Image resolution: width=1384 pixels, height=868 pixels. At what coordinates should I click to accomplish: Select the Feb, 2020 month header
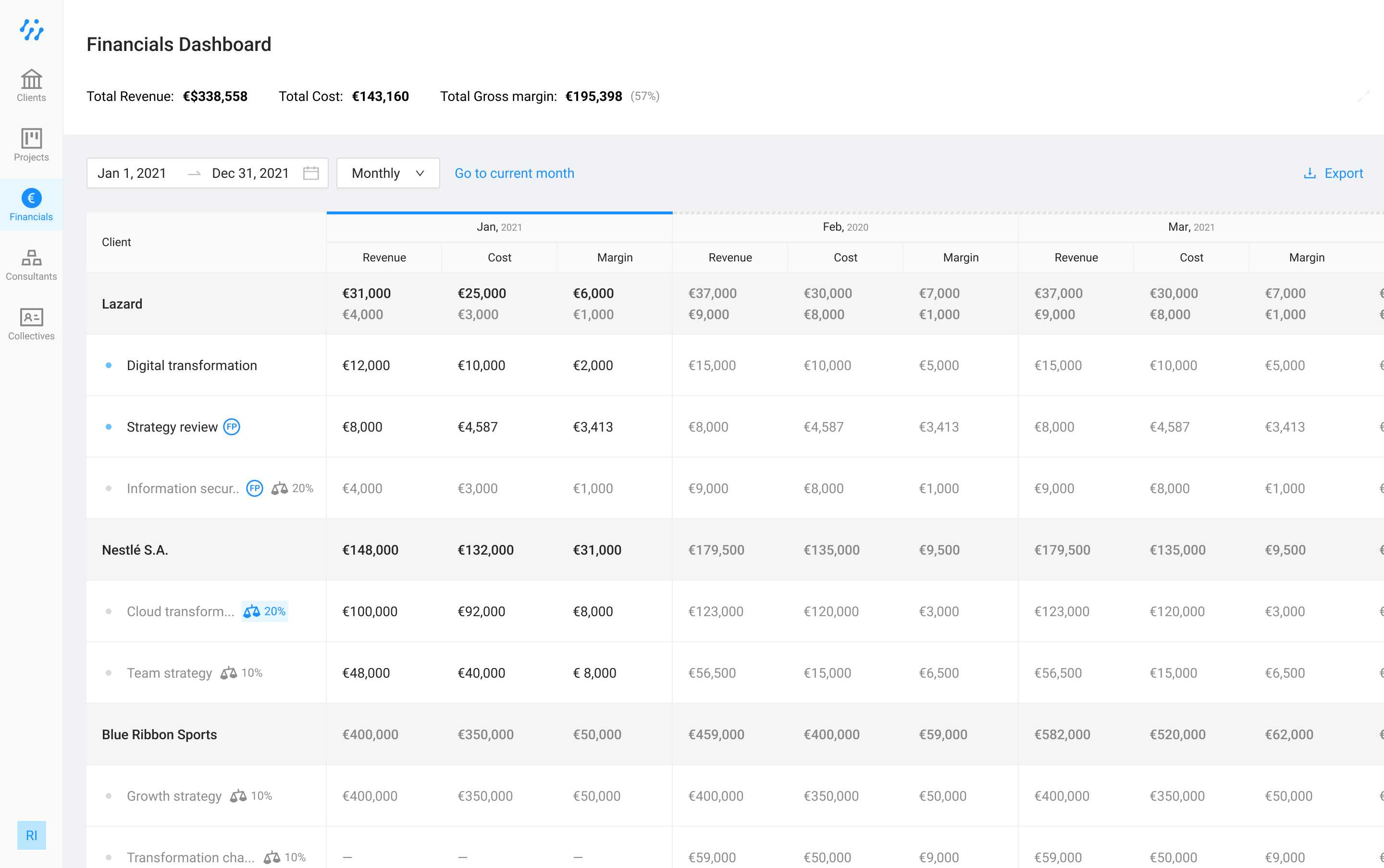pyautogui.click(x=845, y=227)
